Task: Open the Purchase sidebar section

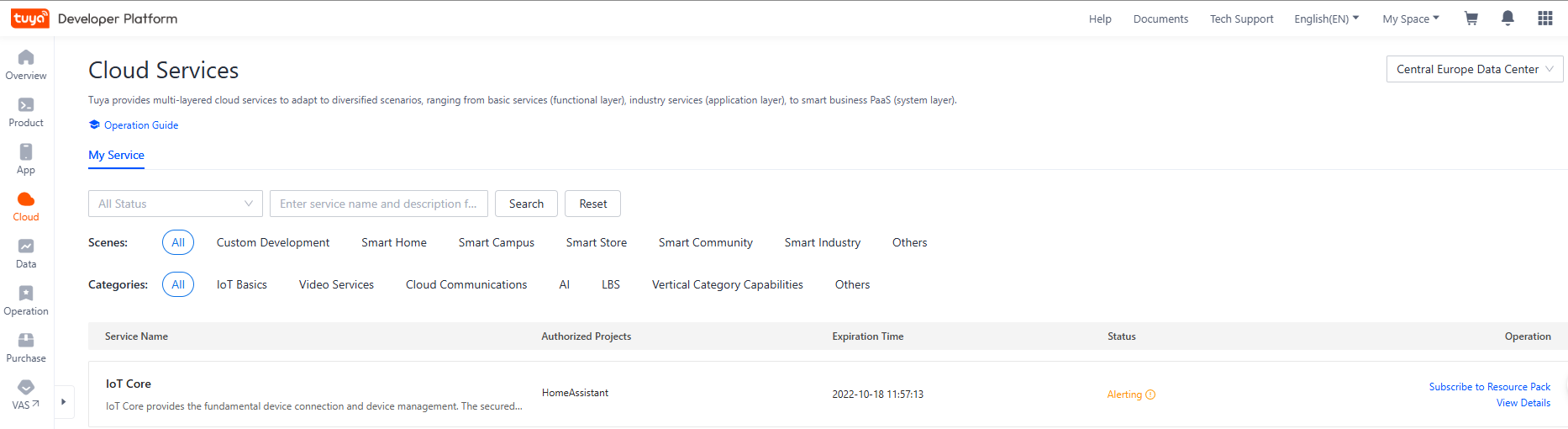Action: (x=26, y=347)
